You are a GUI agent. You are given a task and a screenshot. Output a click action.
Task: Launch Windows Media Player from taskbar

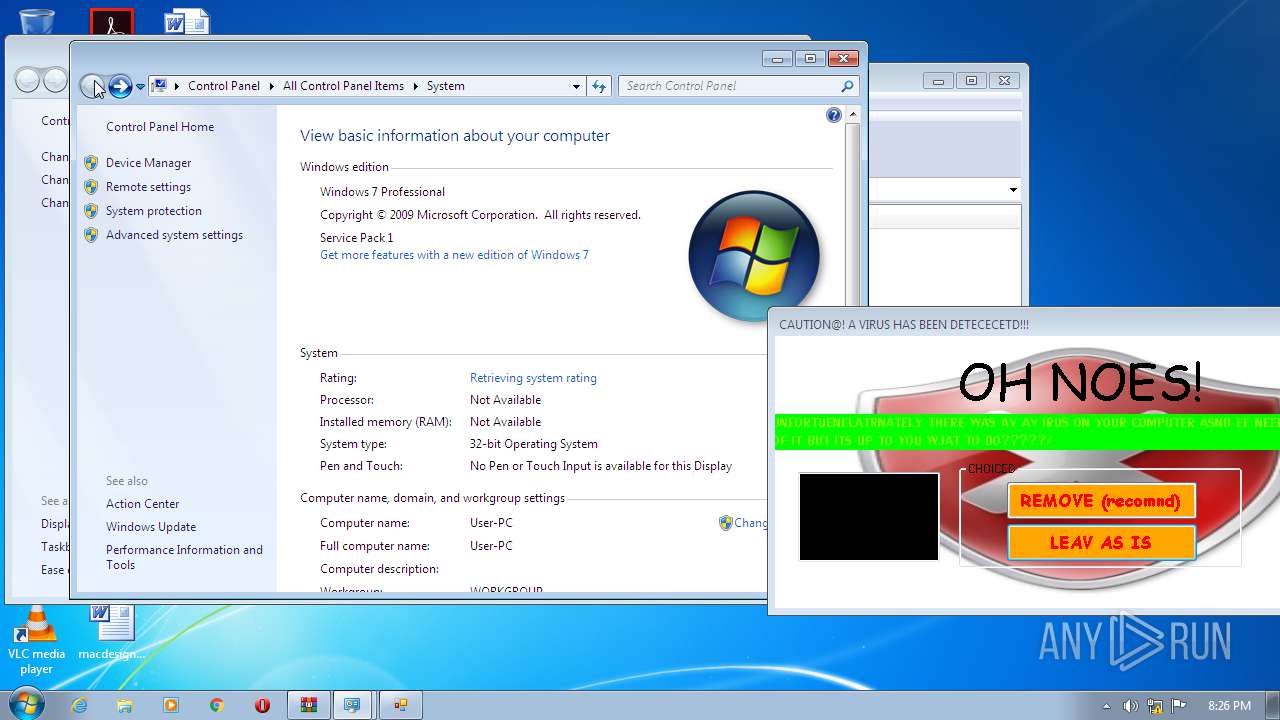(171, 705)
